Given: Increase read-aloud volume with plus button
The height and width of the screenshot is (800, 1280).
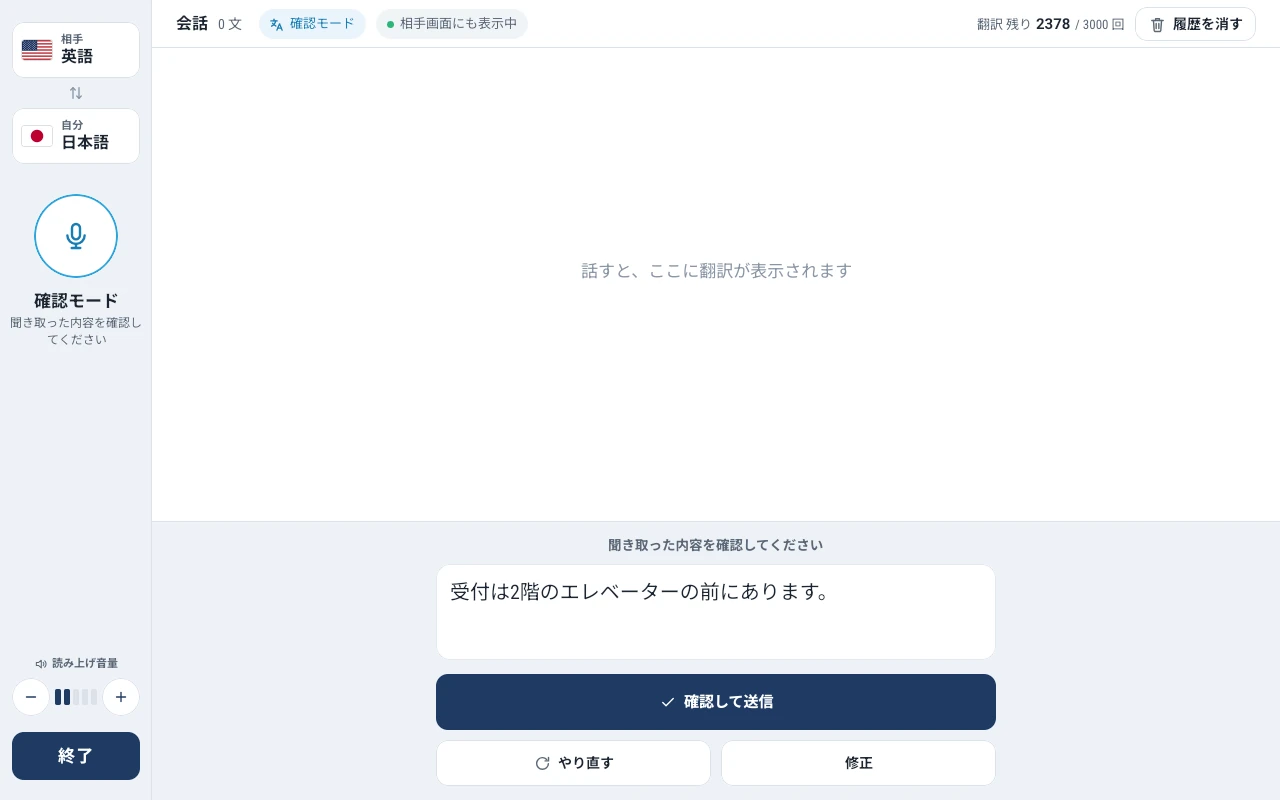Looking at the screenshot, I should pos(121,697).
